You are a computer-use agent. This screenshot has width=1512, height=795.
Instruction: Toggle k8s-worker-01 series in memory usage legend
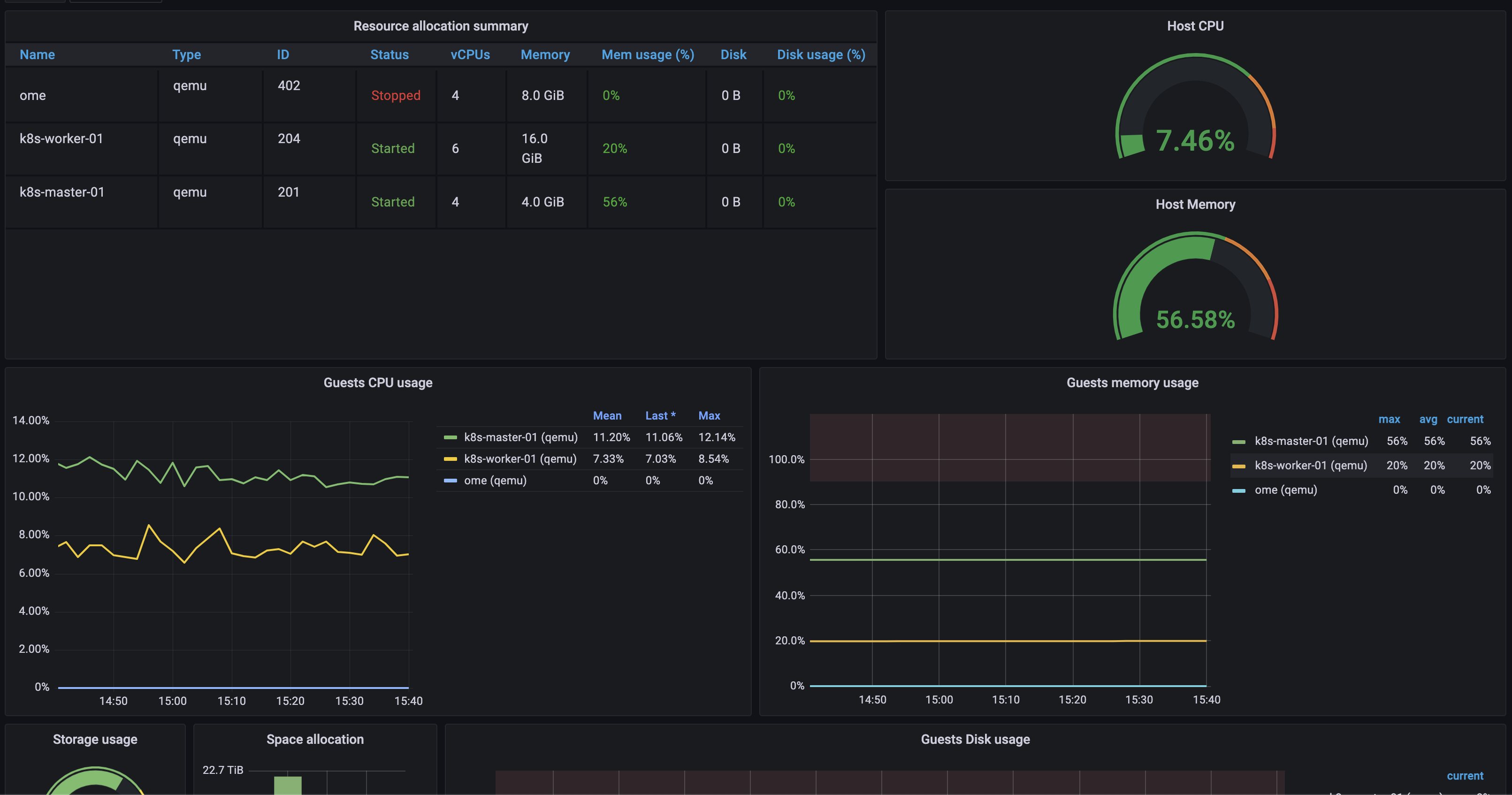(x=1310, y=466)
